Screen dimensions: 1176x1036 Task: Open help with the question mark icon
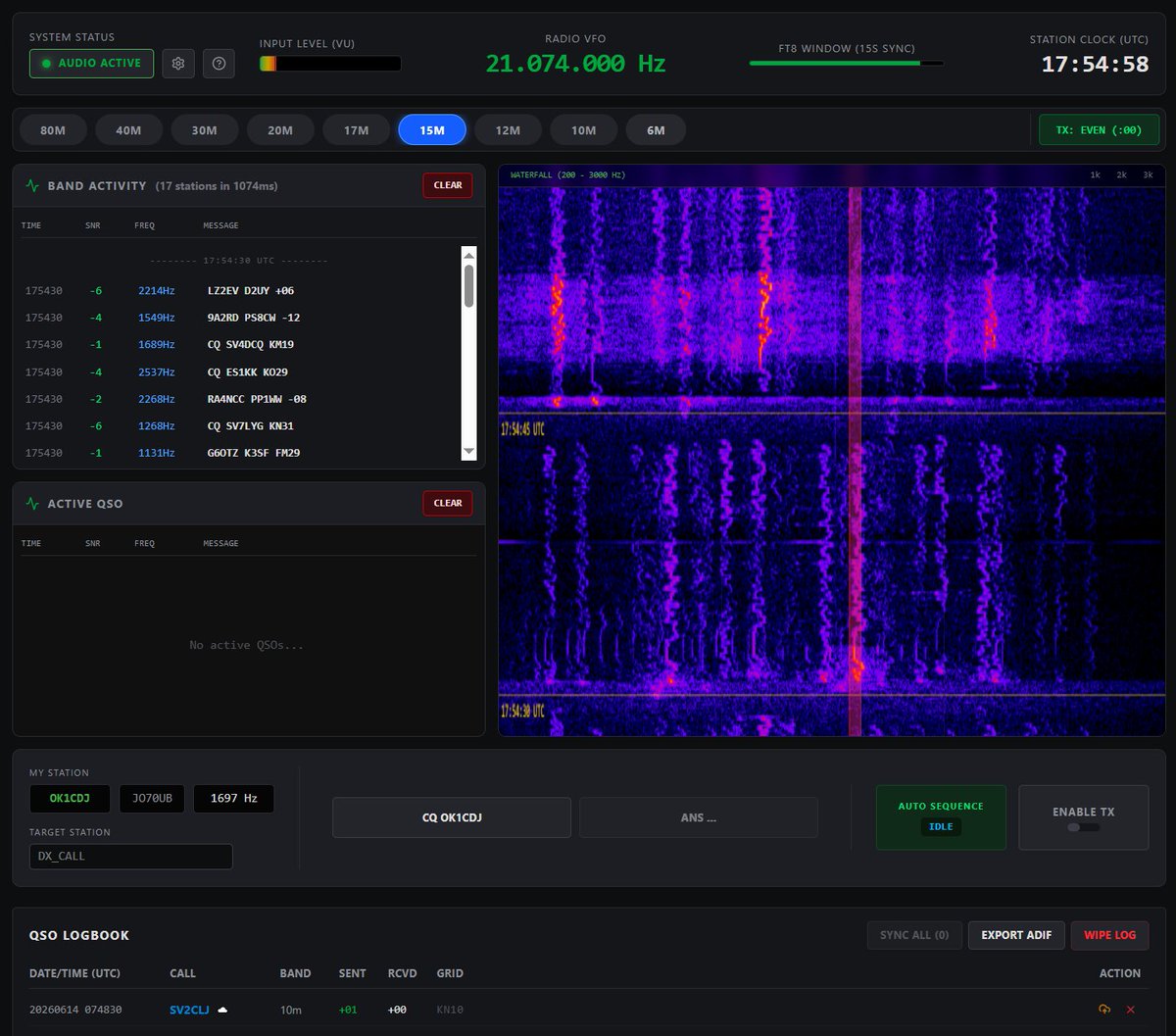[219, 64]
